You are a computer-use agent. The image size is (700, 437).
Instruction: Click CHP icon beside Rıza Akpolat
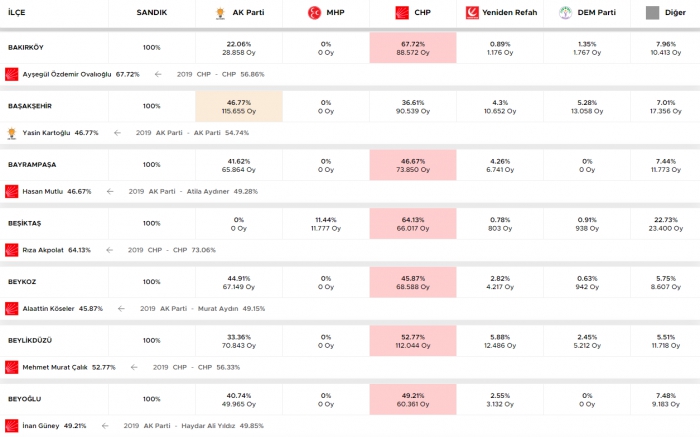(12, 250)
